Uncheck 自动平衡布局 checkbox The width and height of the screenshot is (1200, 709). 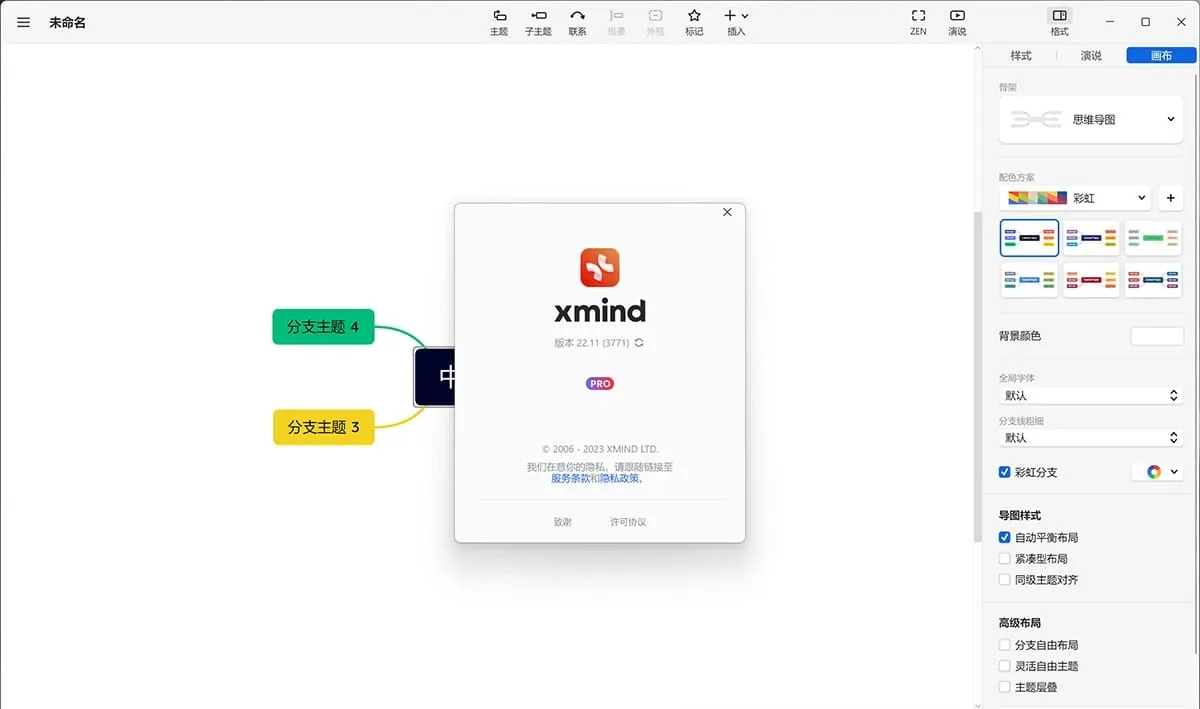(x=1005, y=538)
